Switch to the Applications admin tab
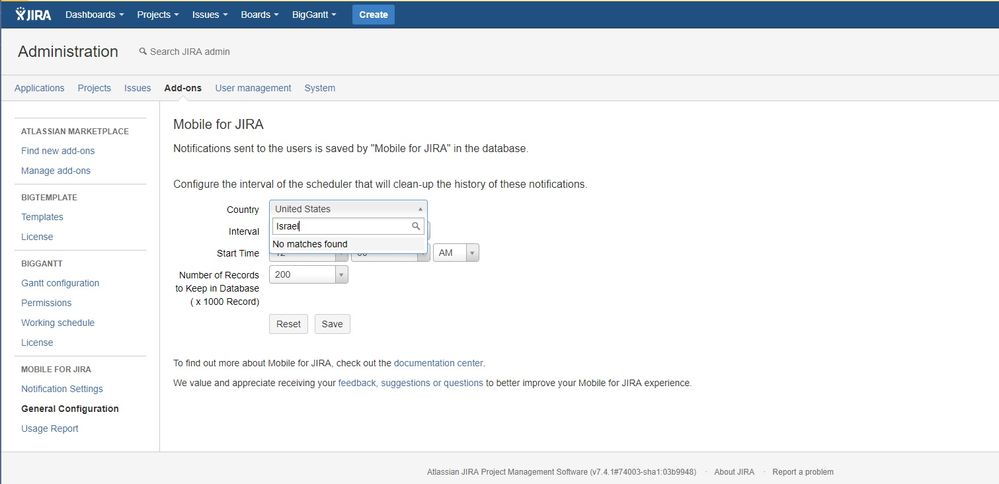The height and width of the screenshot is (484, 999). [x=40, y=88]
